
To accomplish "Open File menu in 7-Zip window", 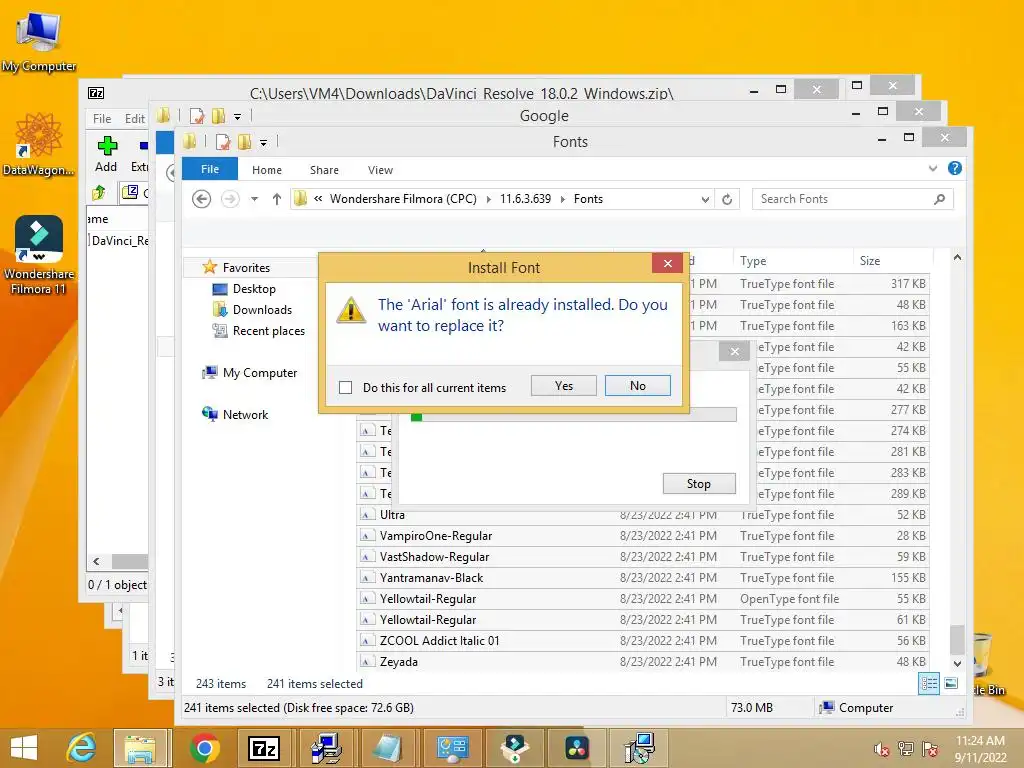I will point(102,119).
